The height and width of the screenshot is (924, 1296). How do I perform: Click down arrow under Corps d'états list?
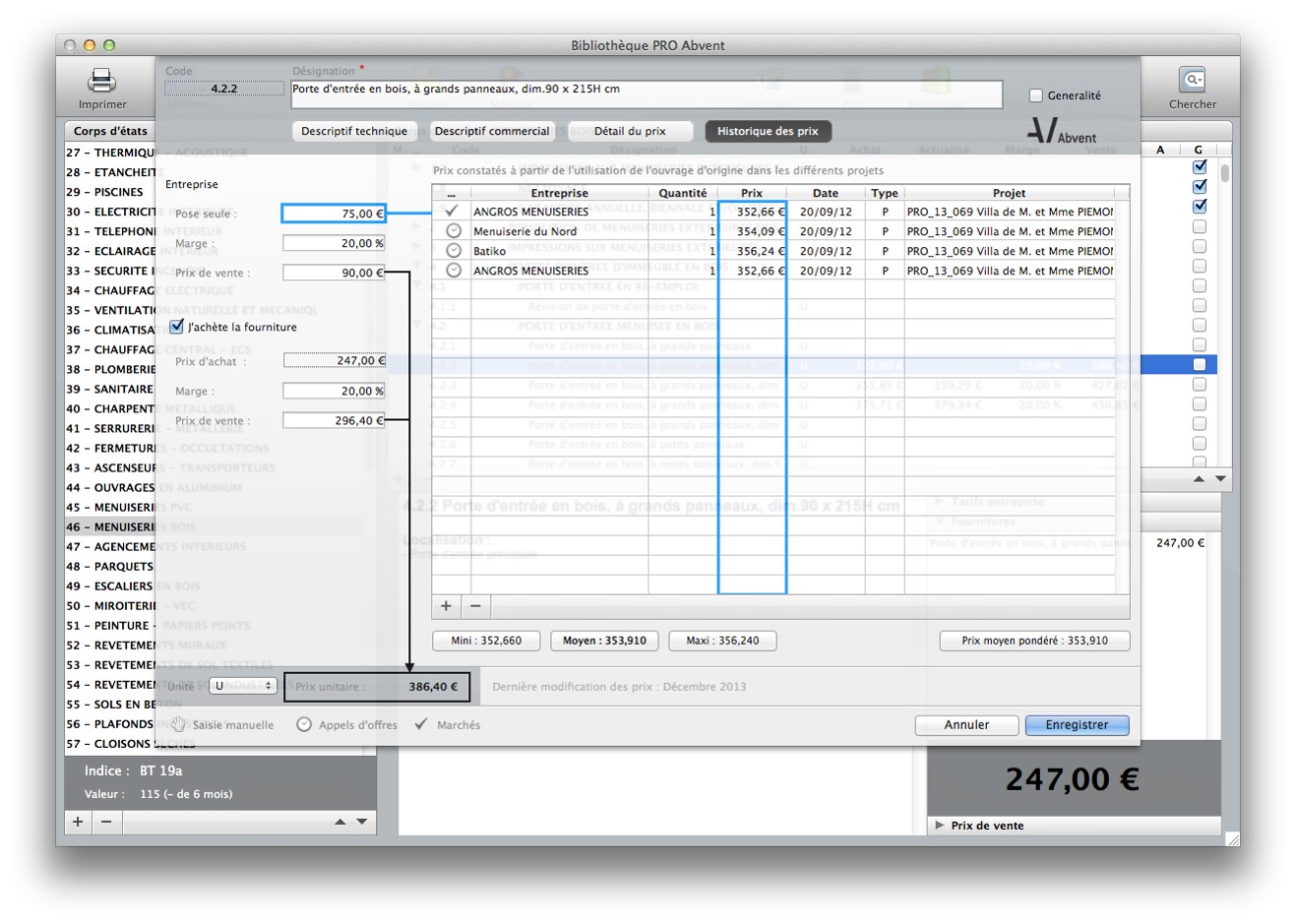pos(362,822)
